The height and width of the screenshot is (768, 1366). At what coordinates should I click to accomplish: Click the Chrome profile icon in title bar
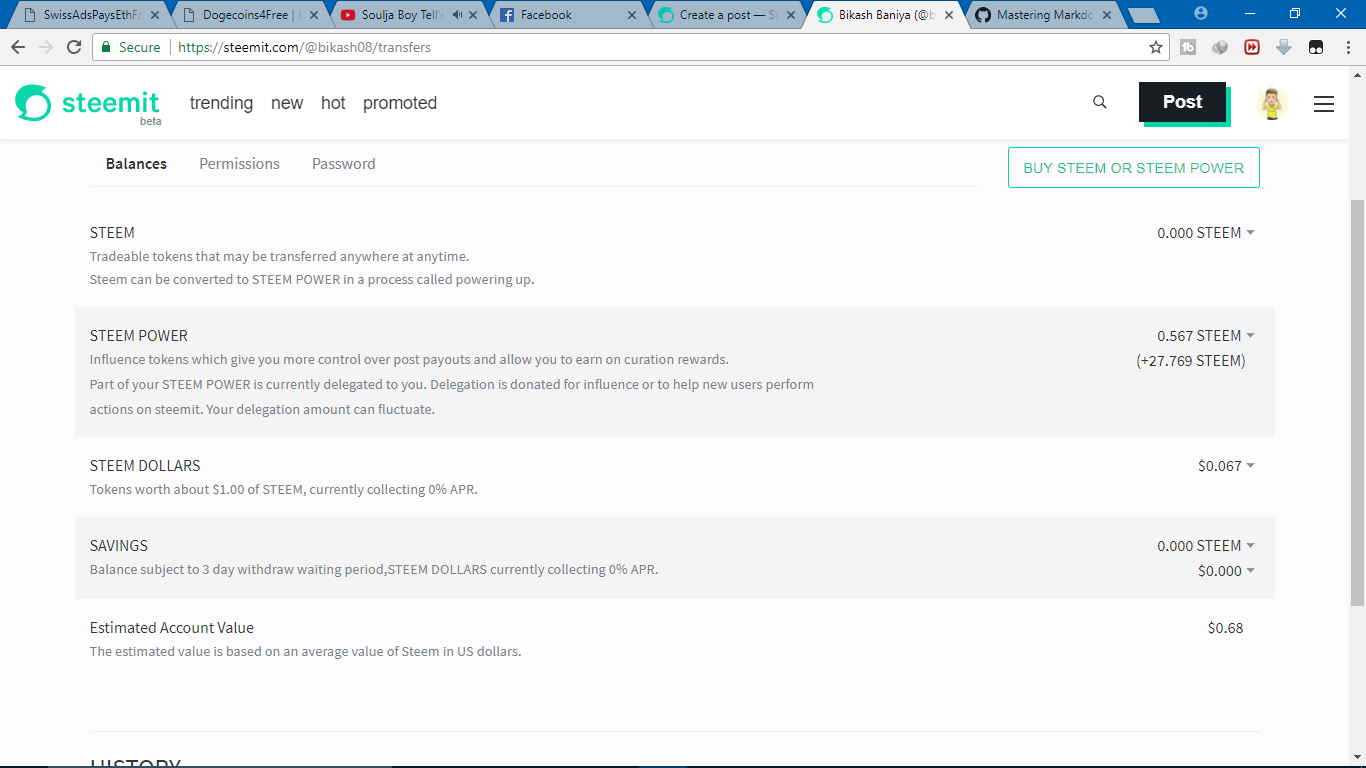tap(1201, 13)
